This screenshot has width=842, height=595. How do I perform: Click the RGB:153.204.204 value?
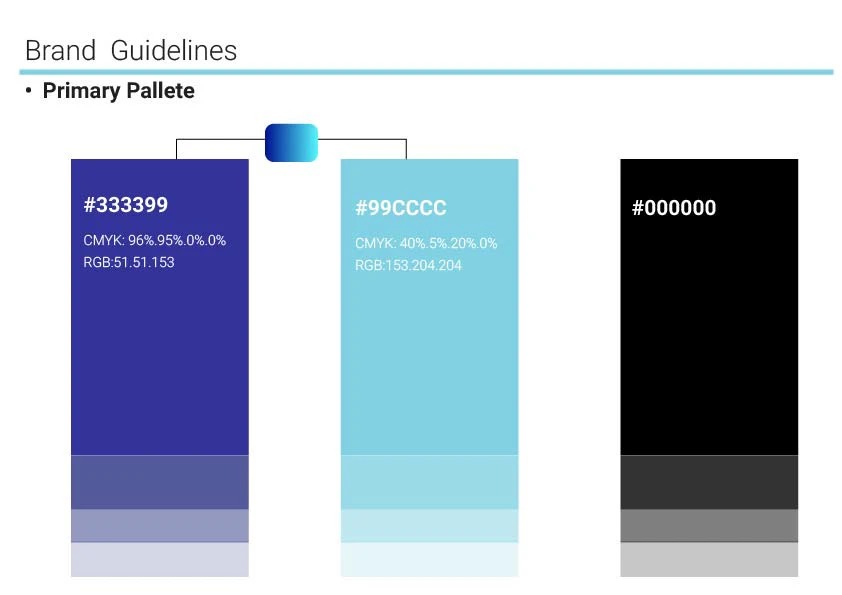coord(408,266)
